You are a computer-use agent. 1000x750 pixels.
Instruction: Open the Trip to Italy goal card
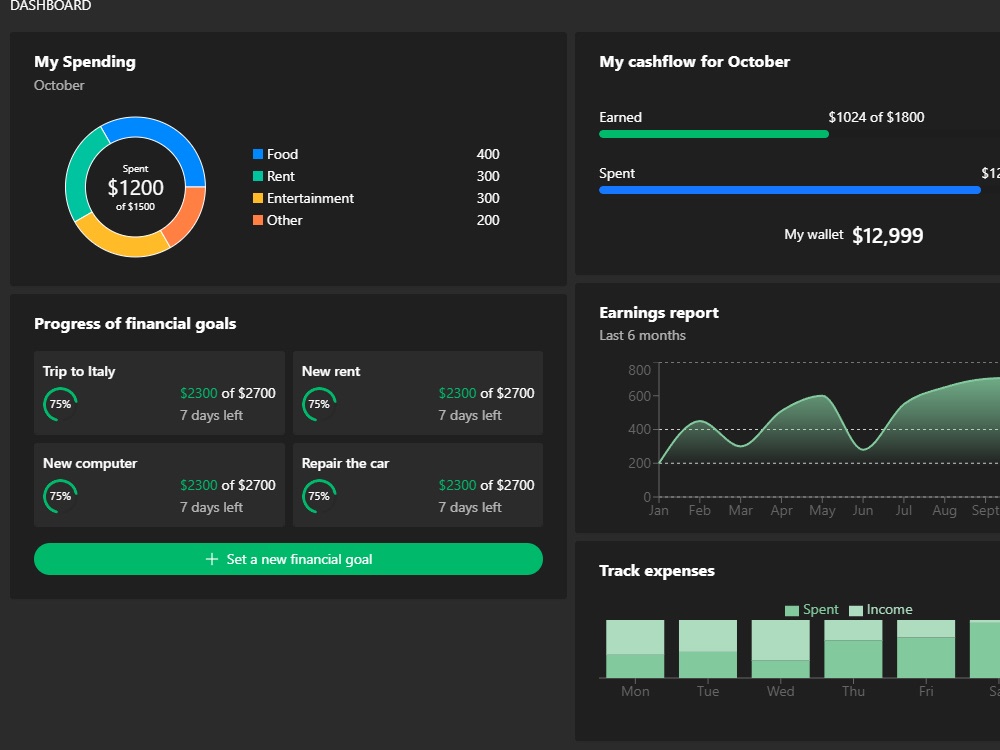159,393
